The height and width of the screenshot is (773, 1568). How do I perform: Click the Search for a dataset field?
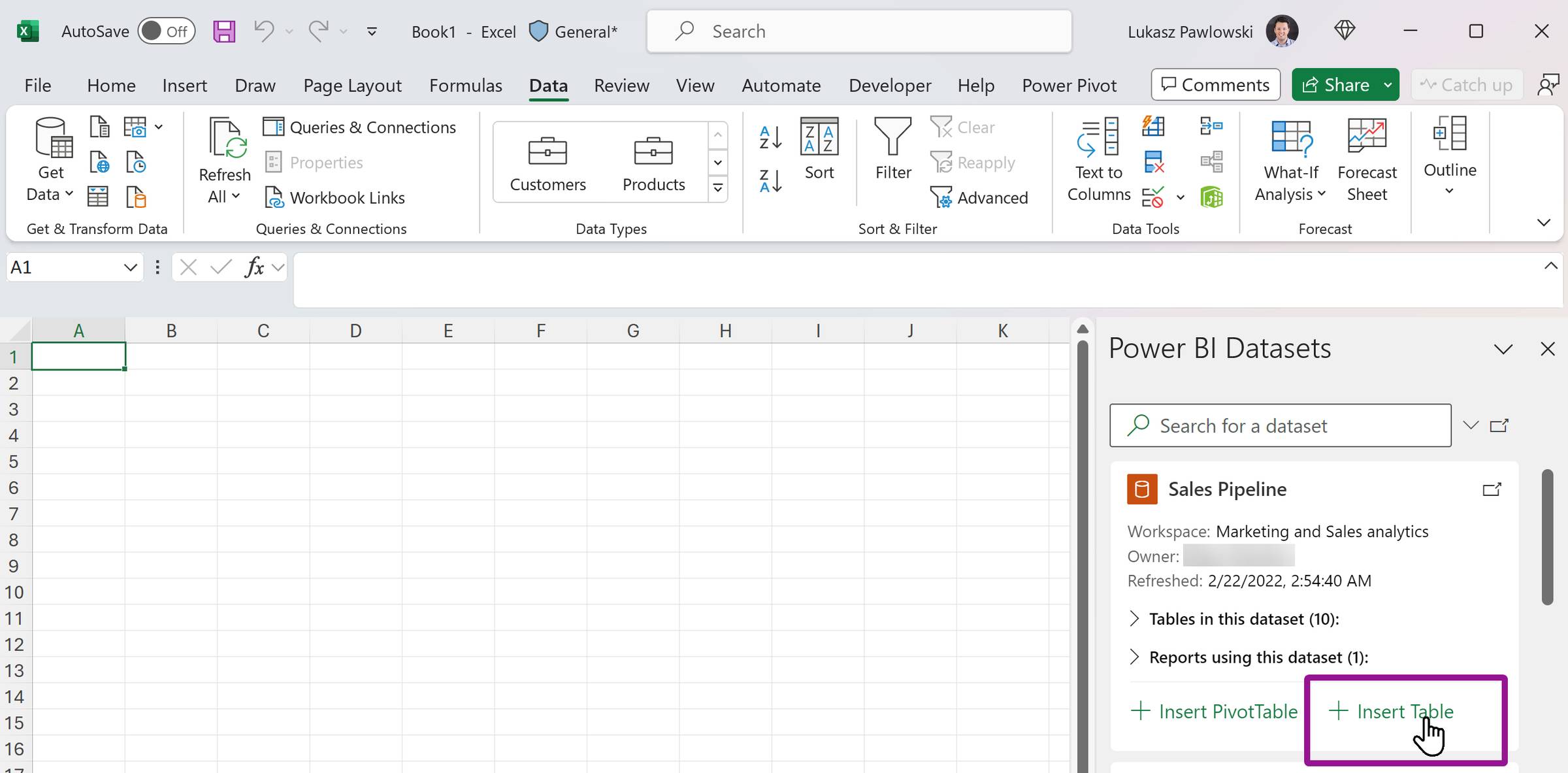(1280, 425)
